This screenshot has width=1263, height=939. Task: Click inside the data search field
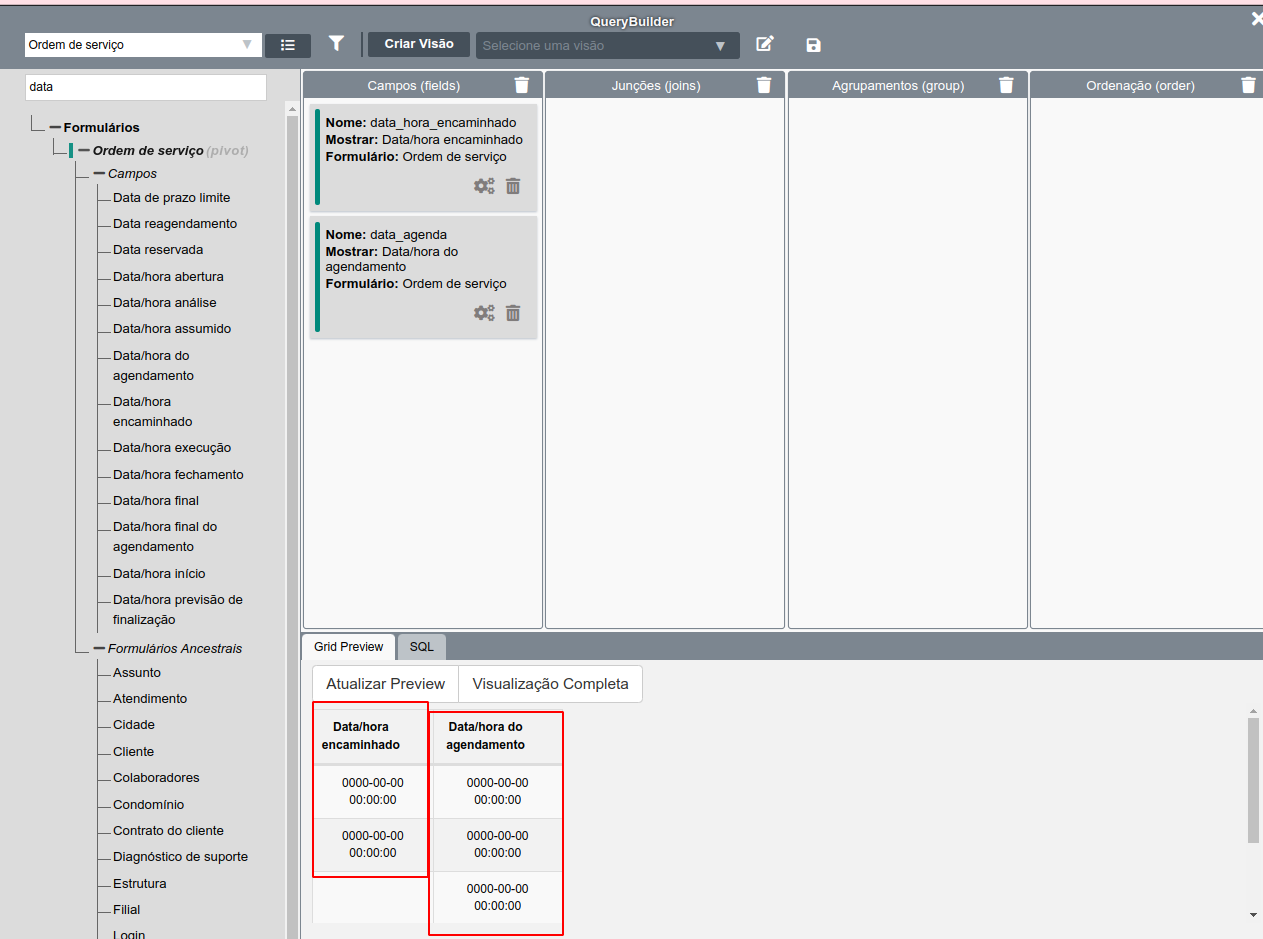(x=145, y=88)
